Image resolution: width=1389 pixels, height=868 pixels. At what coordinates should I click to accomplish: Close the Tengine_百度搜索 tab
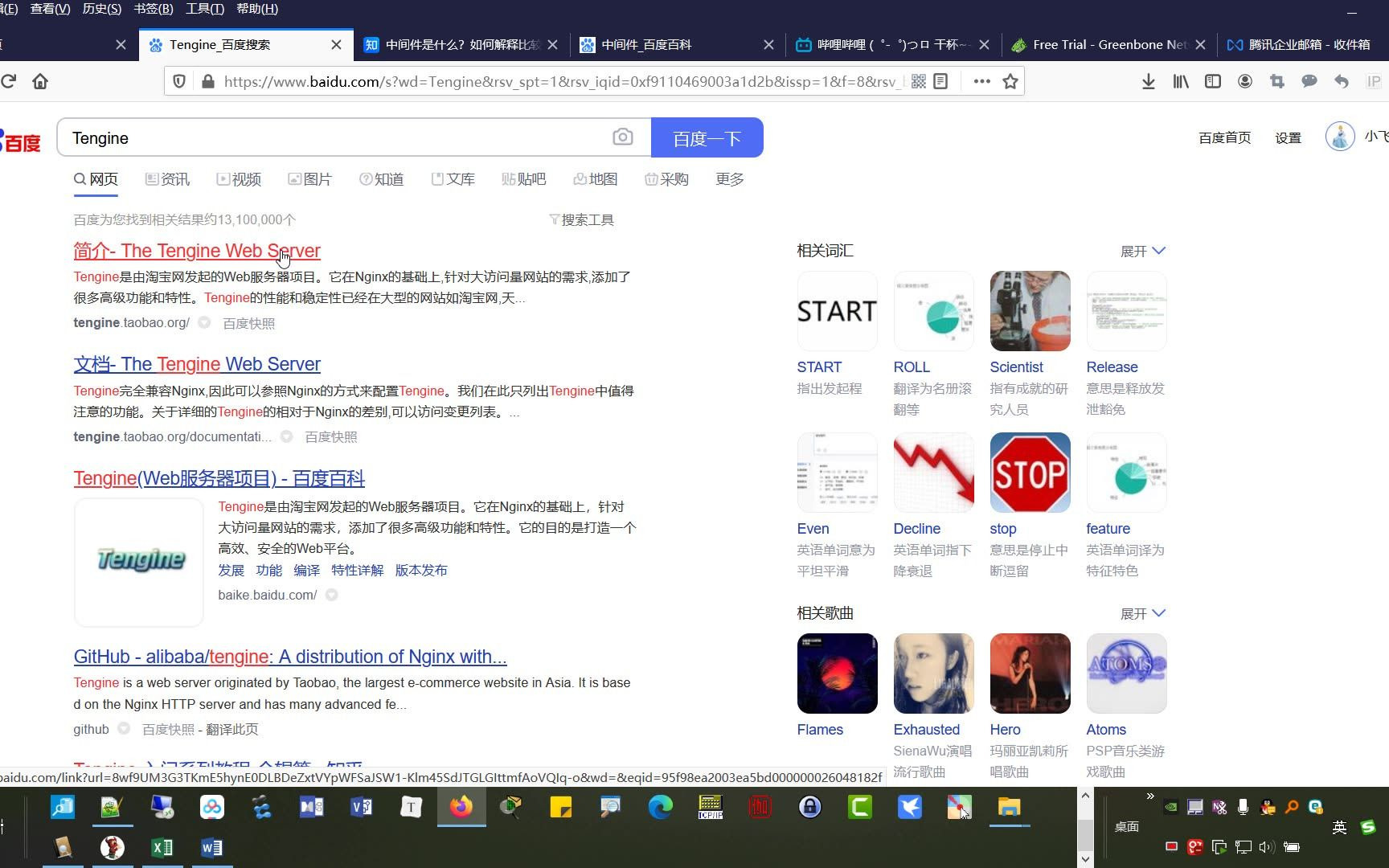click(337, 45)
